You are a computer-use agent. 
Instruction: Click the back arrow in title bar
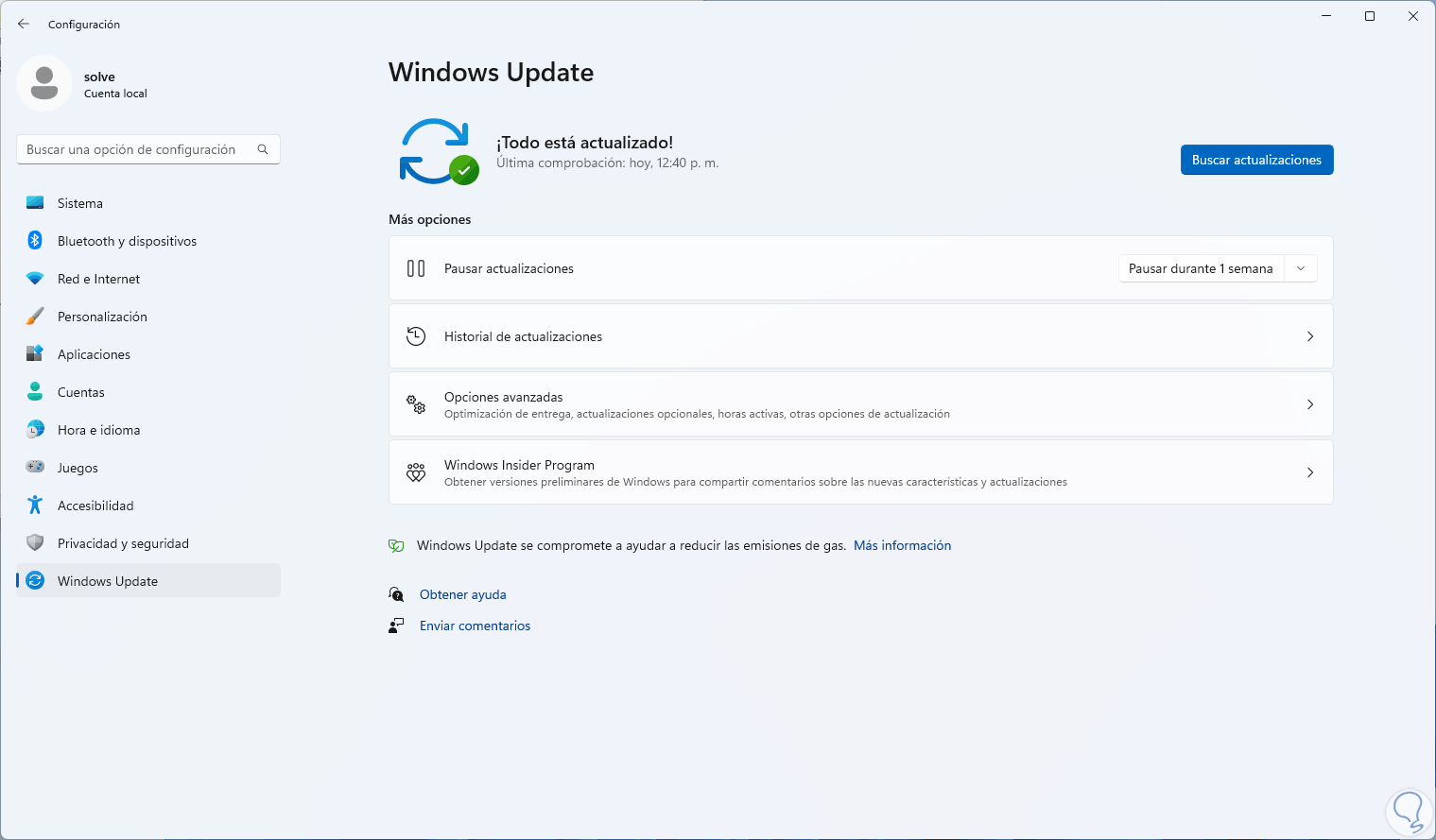[x=24, y=24]
